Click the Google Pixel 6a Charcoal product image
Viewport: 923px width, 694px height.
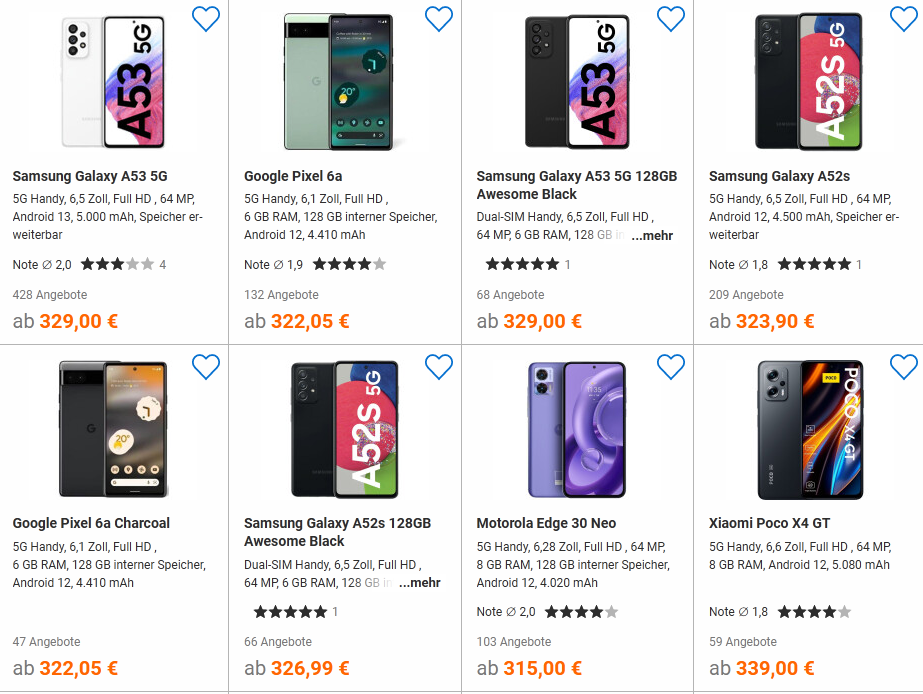tap(114, 430)
